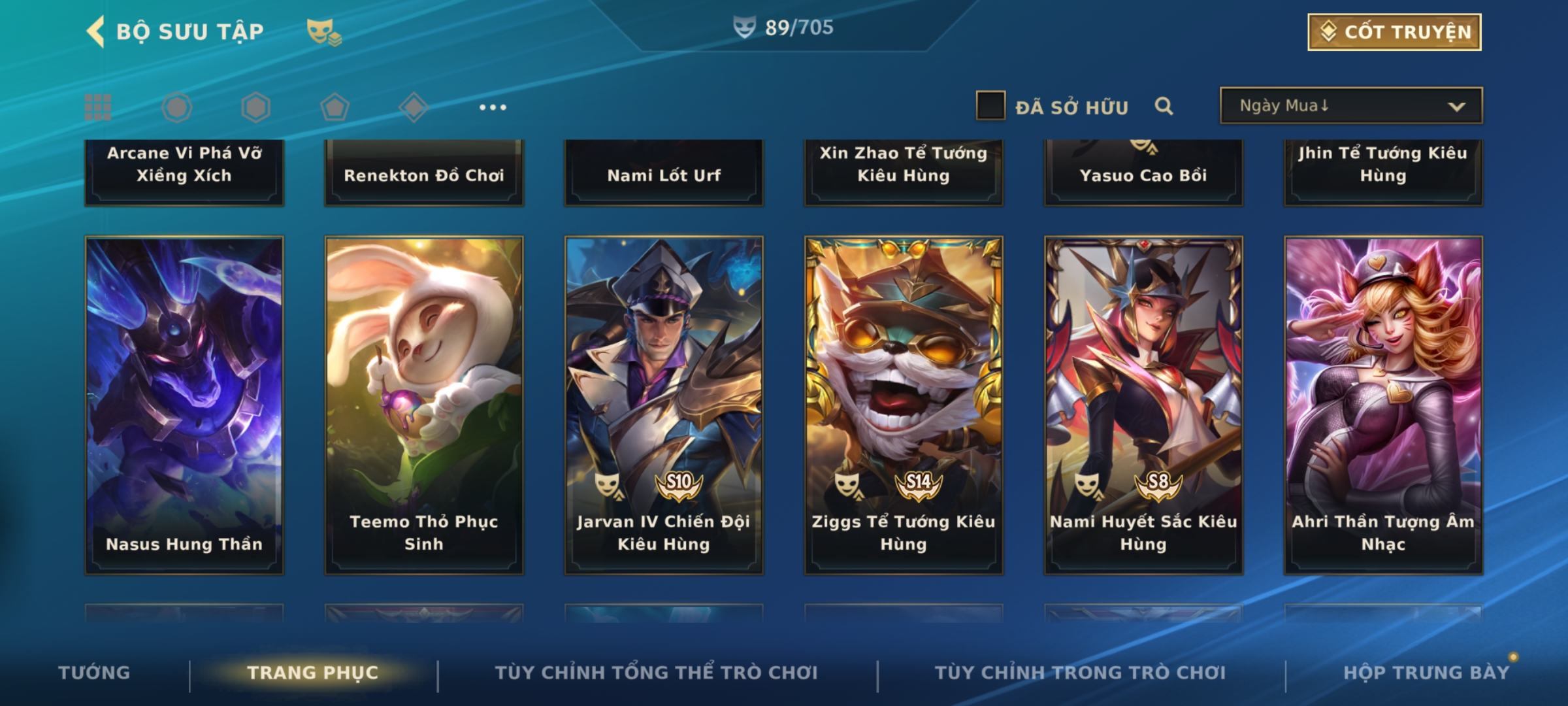Open Tùy Chỉnh Trong Trò Chơi tab
Viewport: 1568px width, 706px height.
(x=1080, y=673)
